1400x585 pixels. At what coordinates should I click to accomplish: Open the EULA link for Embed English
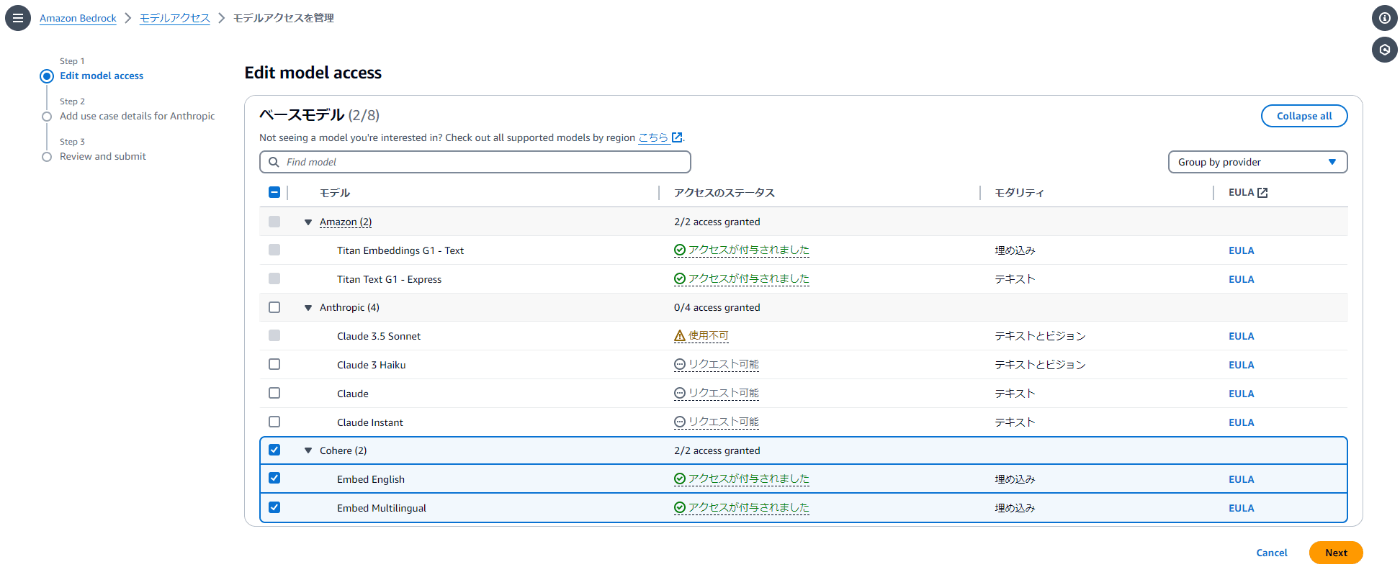1241,480
